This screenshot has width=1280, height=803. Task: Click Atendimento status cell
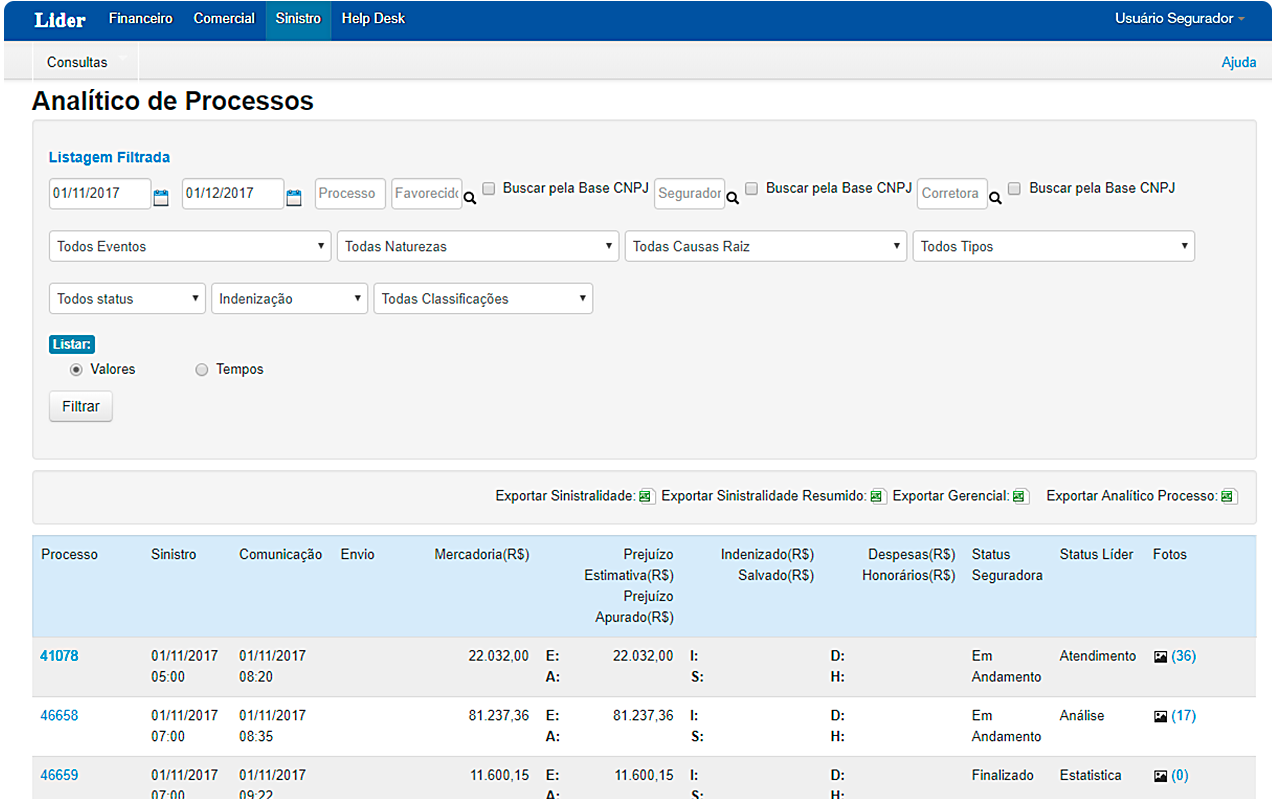[1098, 656]
